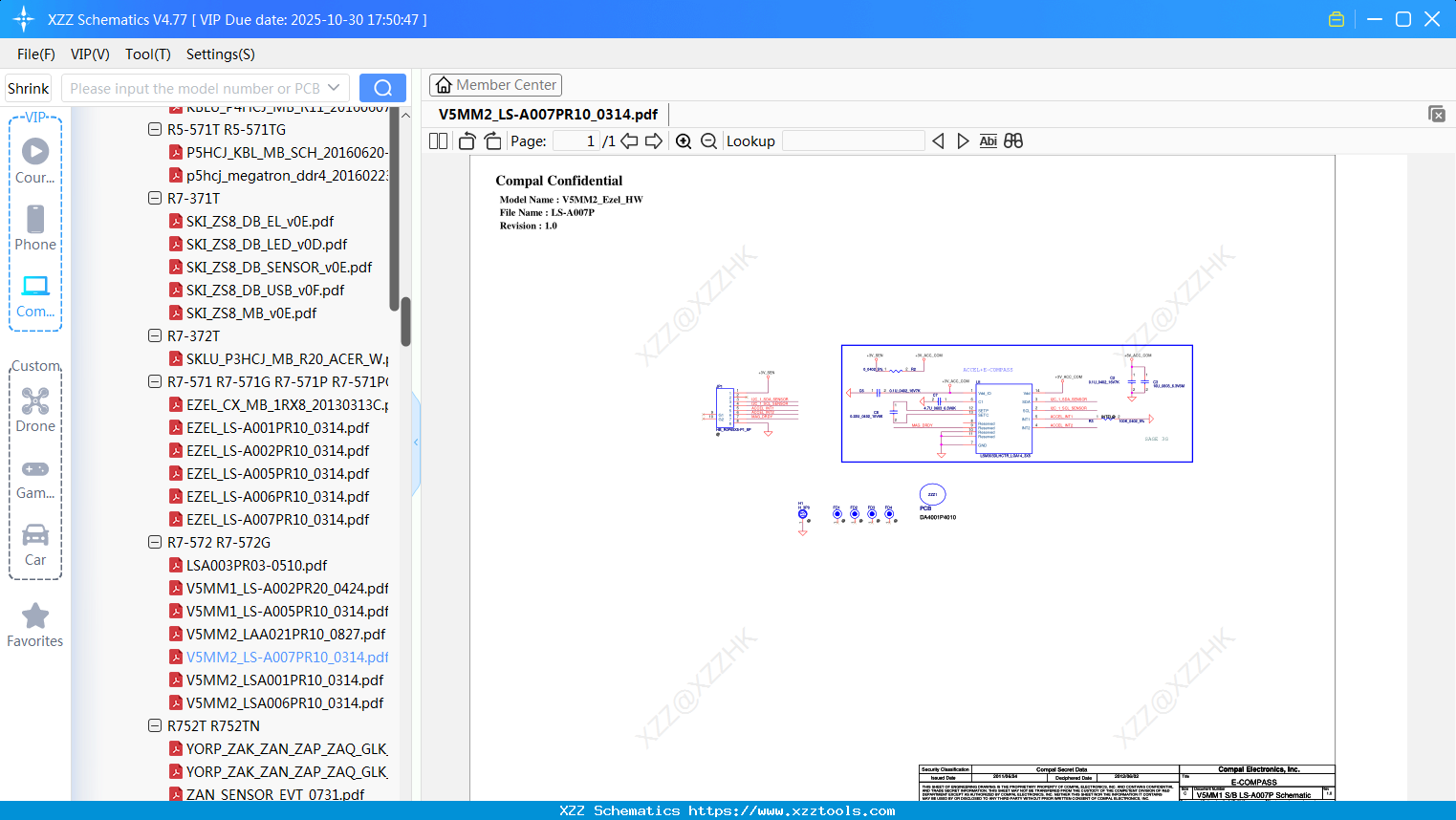Open the Drone category
Image resolution: width=1456 pixels, height=820 pixels.
pyautogui.click(x=35, y=410)
